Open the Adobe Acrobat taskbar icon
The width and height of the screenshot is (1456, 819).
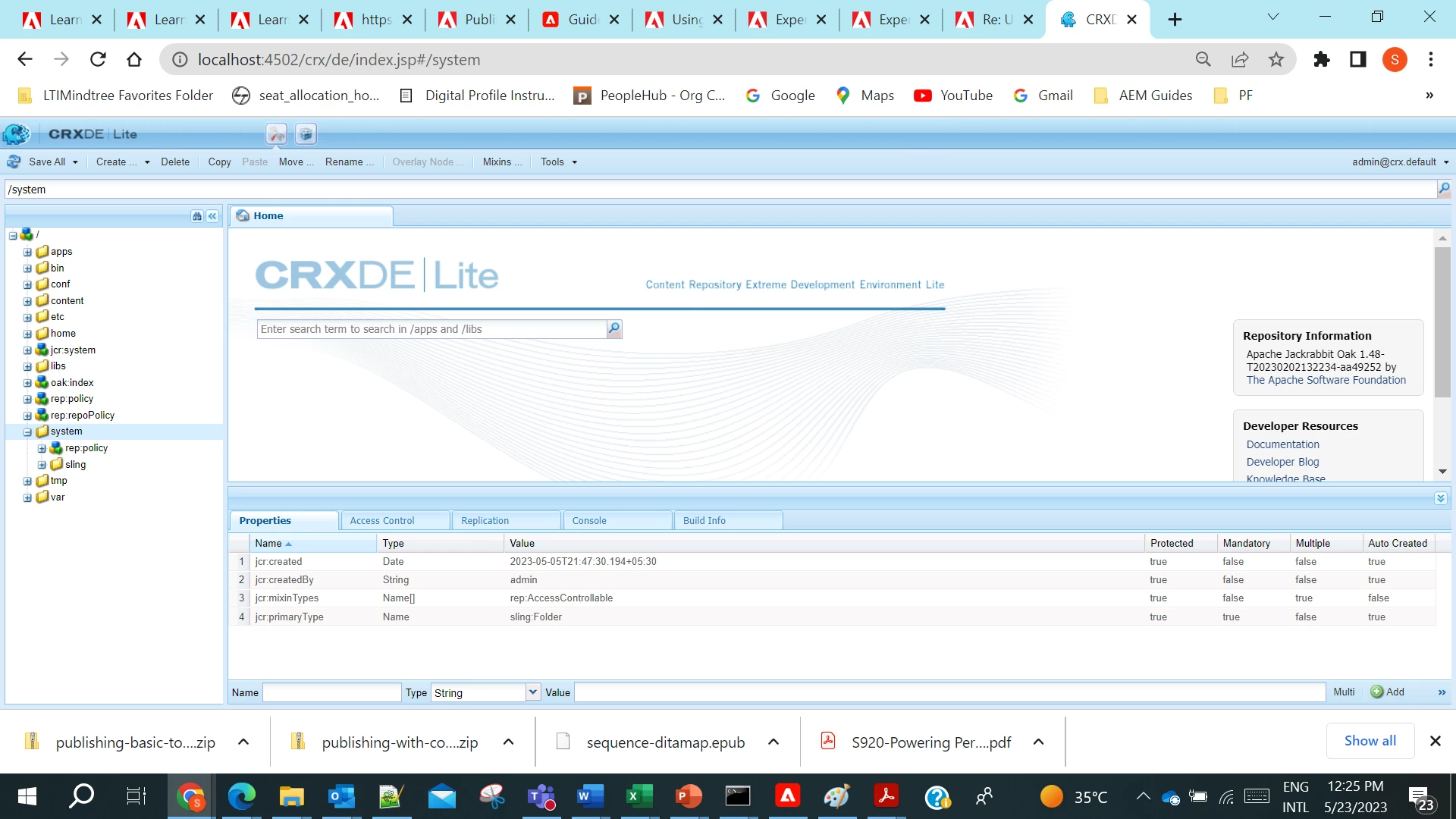[886, 796]
